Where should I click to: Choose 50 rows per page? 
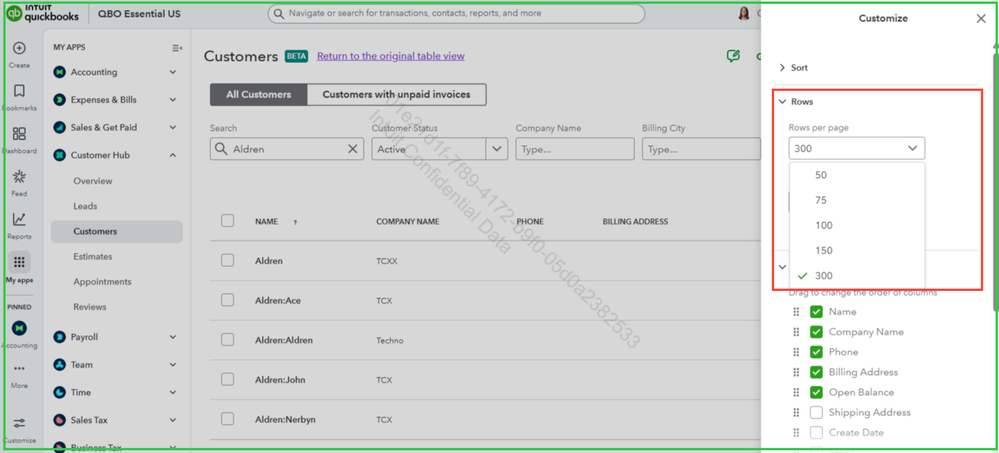tap(856, 175)
